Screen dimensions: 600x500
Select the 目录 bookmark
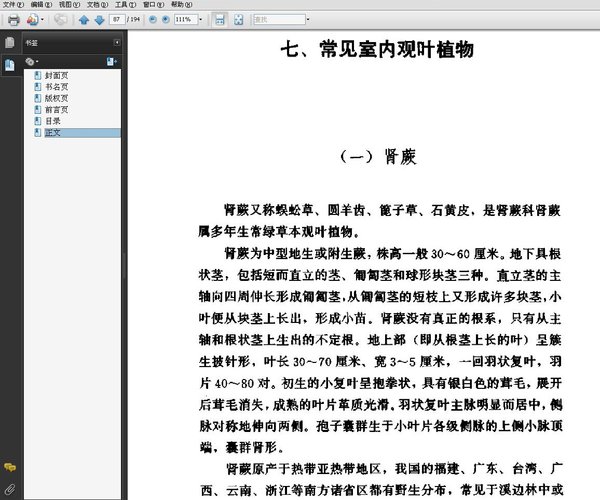point(53,121)
